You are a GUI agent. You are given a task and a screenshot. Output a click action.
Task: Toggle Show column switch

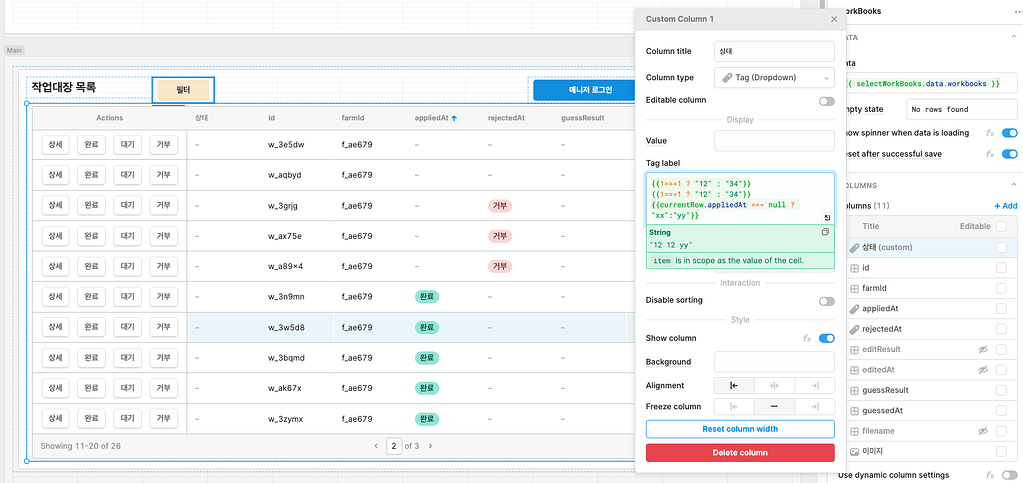pyautogui.click(x=827, y=338)
